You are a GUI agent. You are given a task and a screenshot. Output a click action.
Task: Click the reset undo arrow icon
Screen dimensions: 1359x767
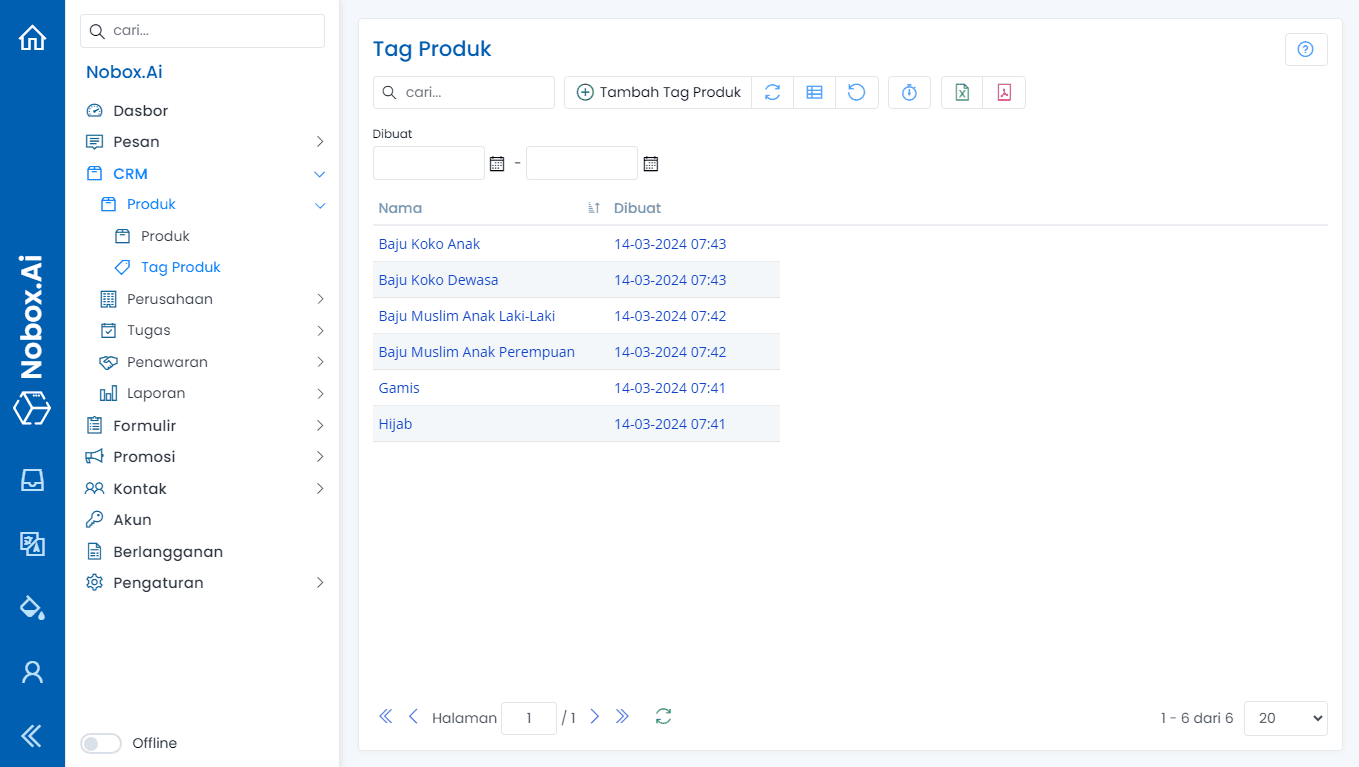(x=857, y=92)
